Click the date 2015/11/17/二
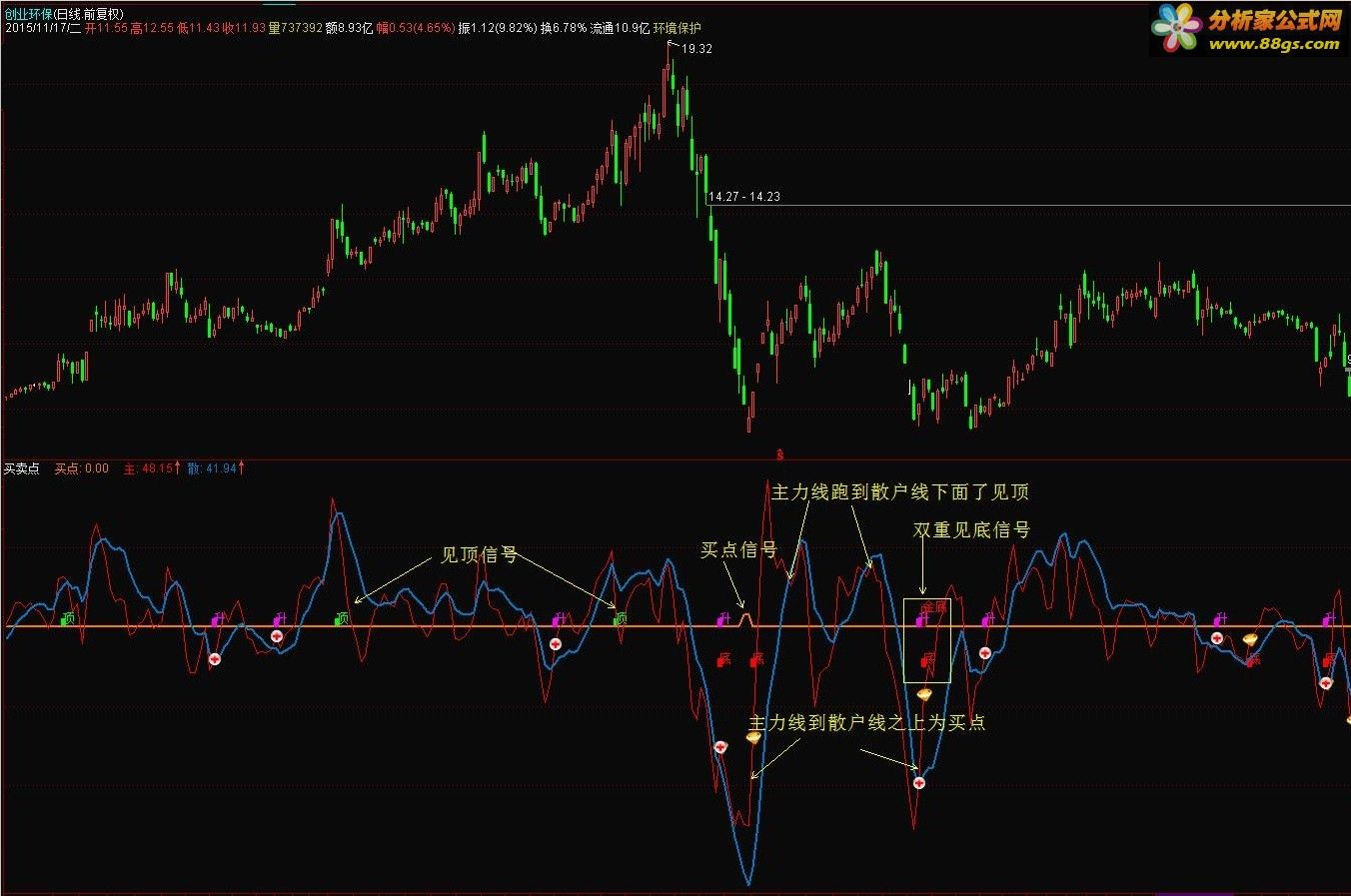This screenshot has width=1351, height=896. [43, 28]
